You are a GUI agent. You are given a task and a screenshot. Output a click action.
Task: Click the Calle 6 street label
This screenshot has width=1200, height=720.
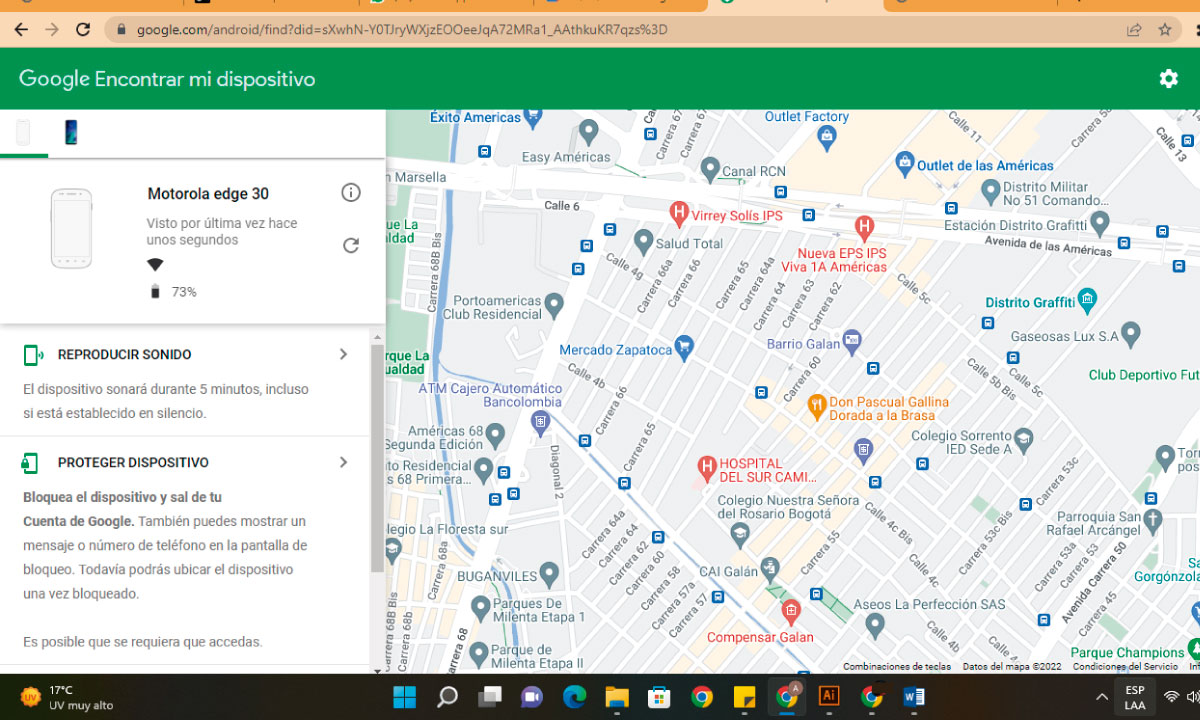[561, 206]
